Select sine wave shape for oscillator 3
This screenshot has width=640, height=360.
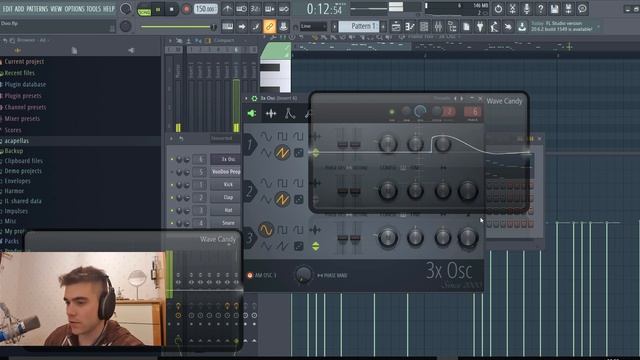click(266, 230)
